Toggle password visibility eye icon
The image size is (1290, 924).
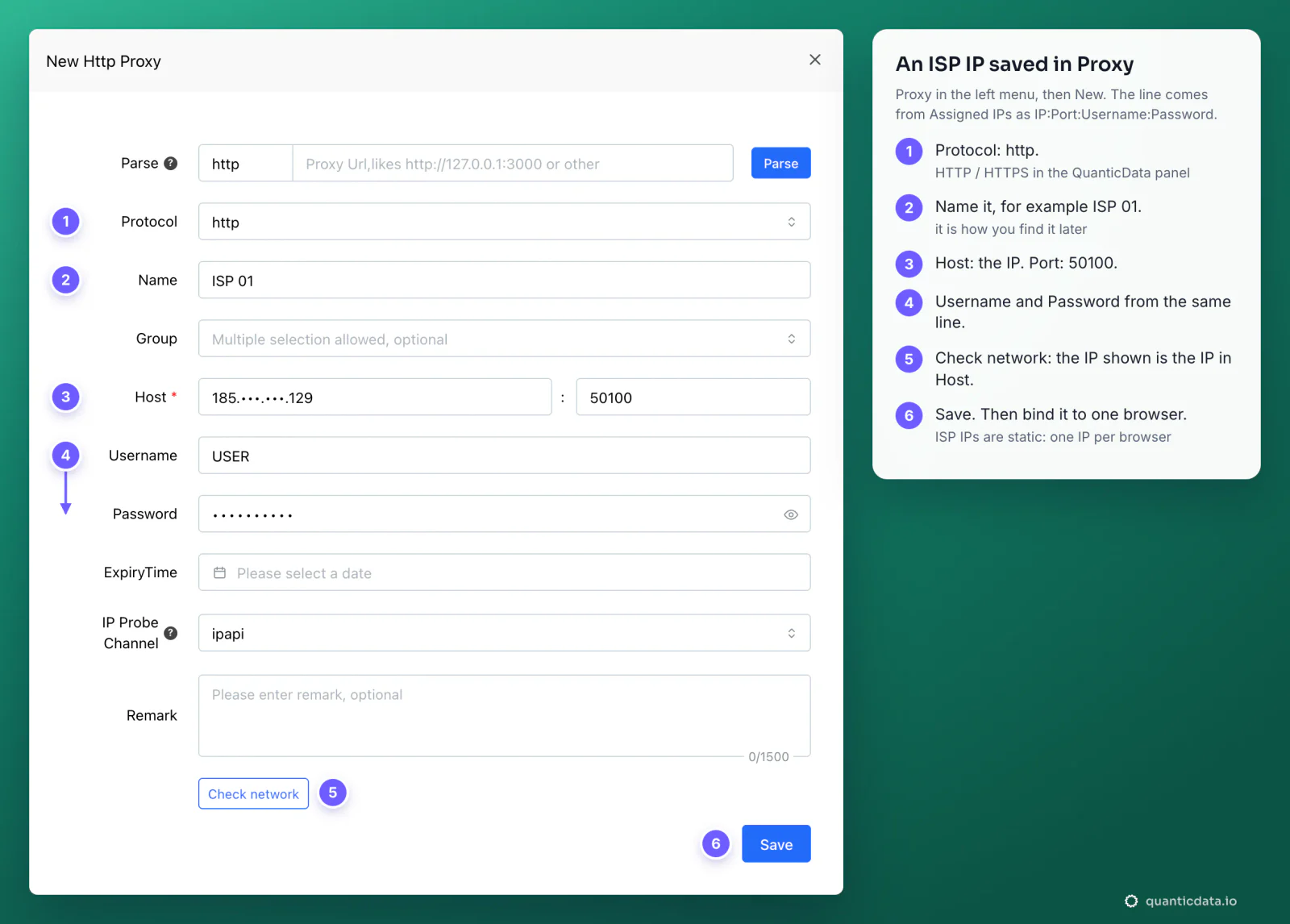point(791,514)
